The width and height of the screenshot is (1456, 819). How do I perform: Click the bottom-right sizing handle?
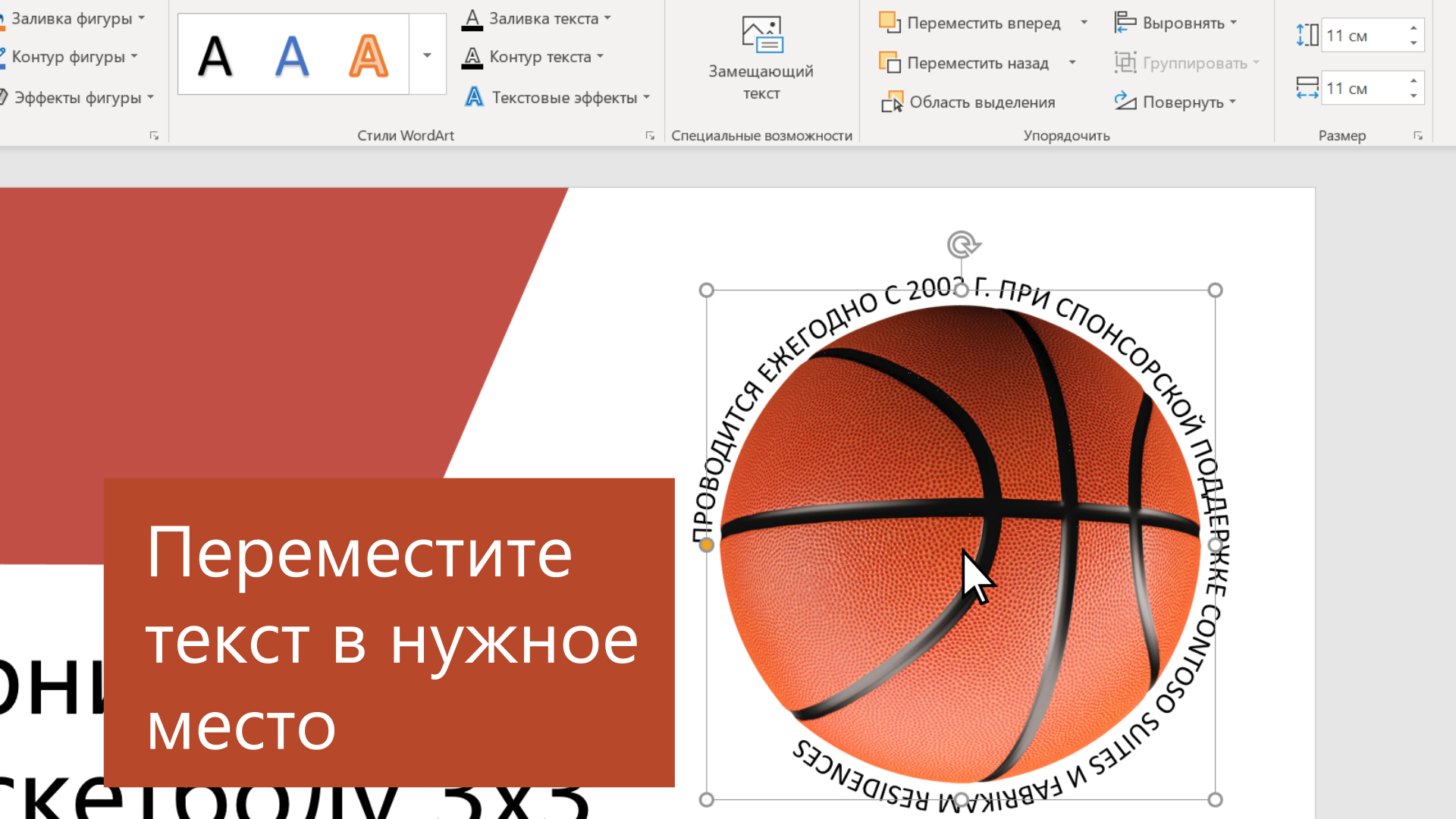1215,799
